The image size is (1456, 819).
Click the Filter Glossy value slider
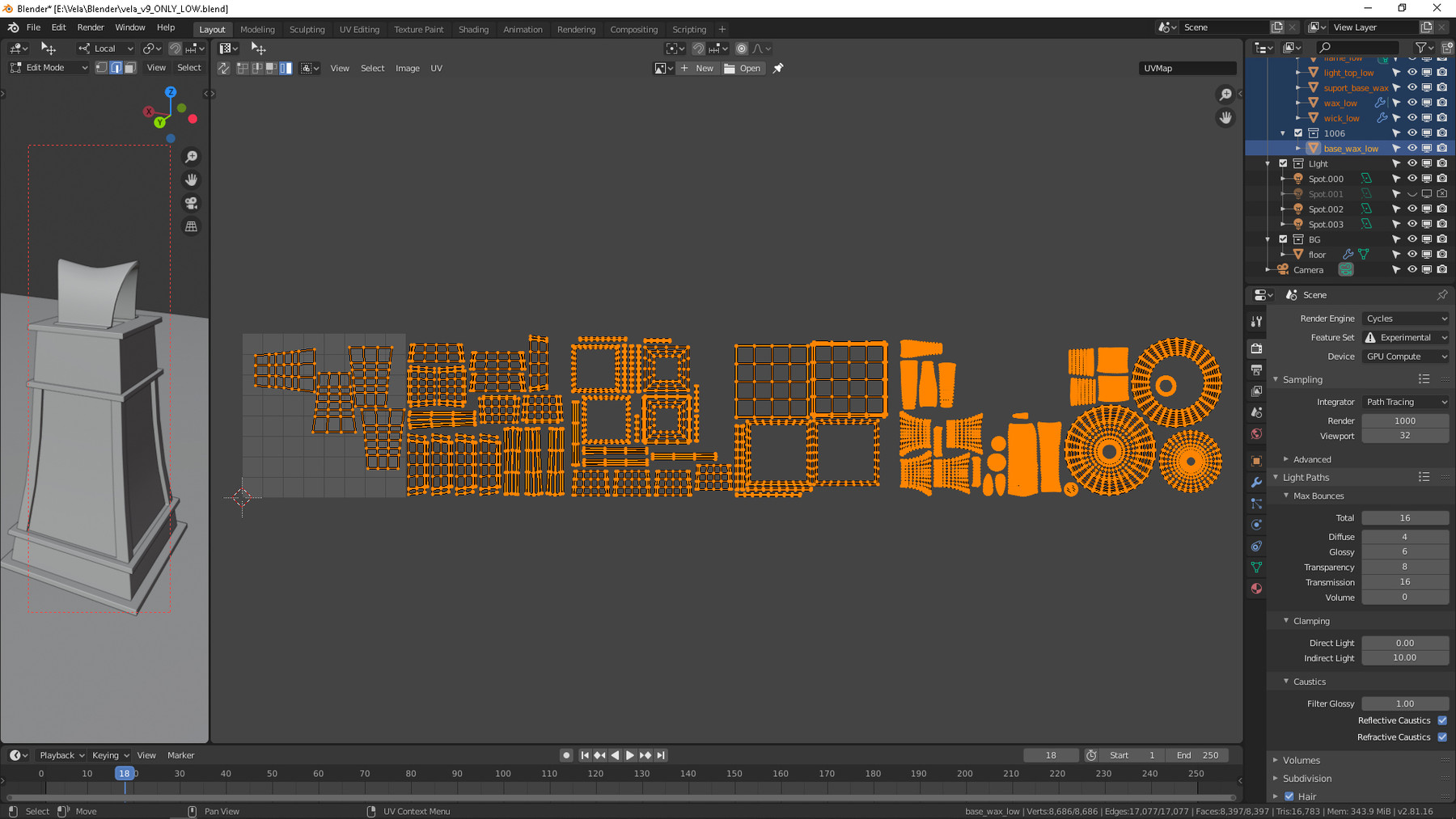1404,704
